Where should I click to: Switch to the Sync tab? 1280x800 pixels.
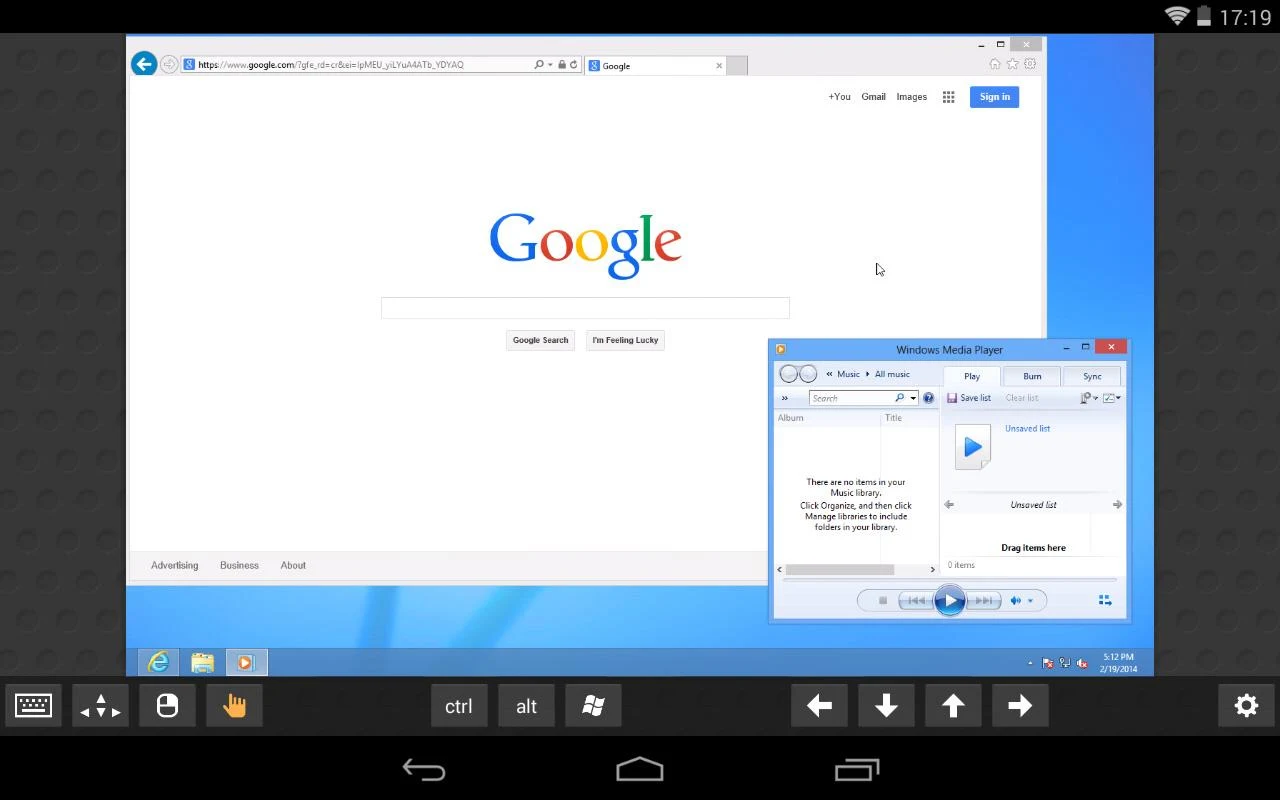(x=1092, y=376)
